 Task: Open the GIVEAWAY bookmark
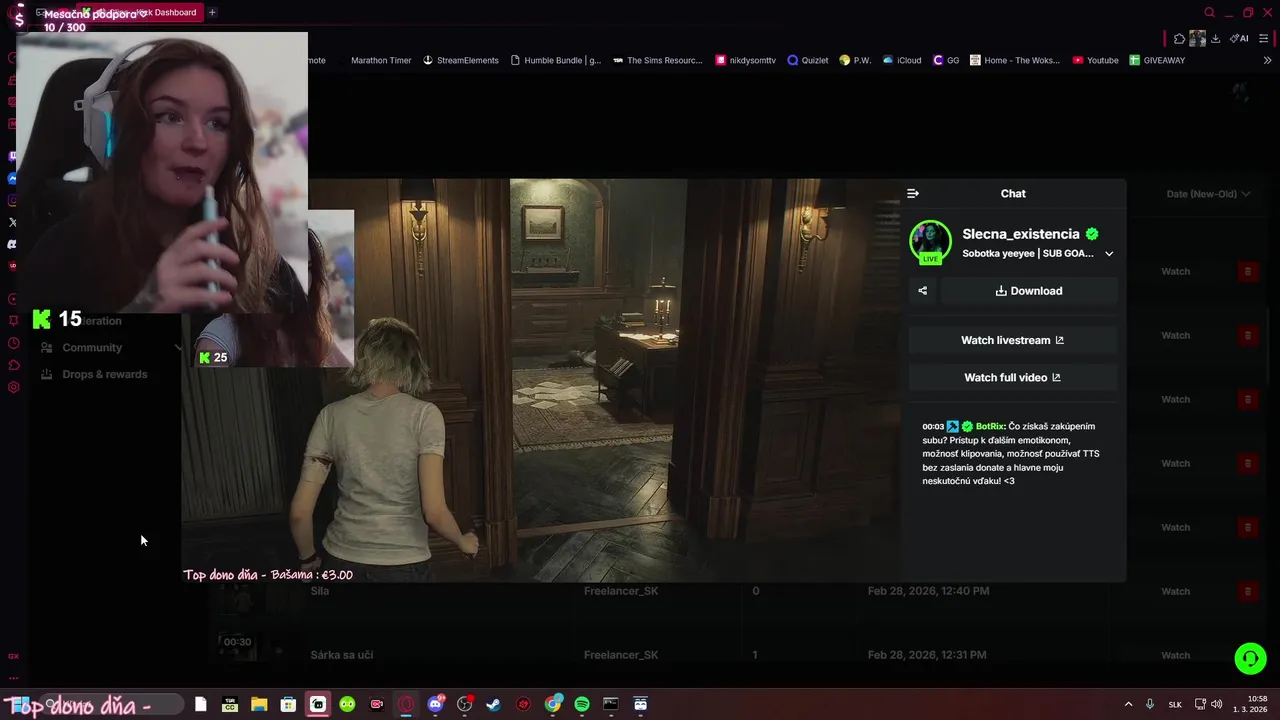(1157, 60)
